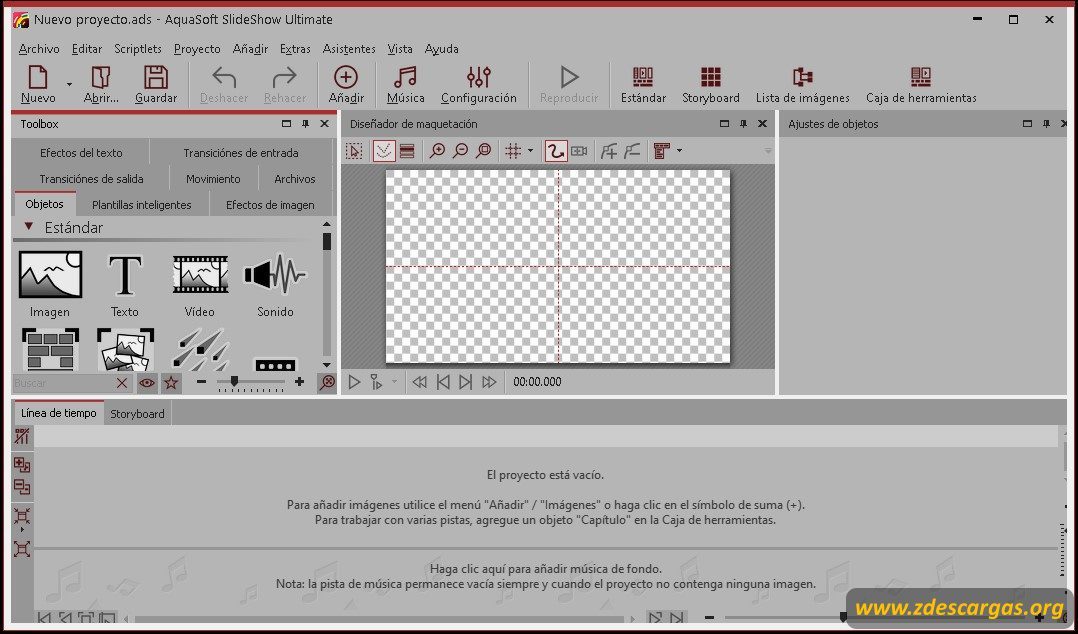Switch to Efectos del texto tab
Viewport: 1078px width, 634px height.
[81, 153]
